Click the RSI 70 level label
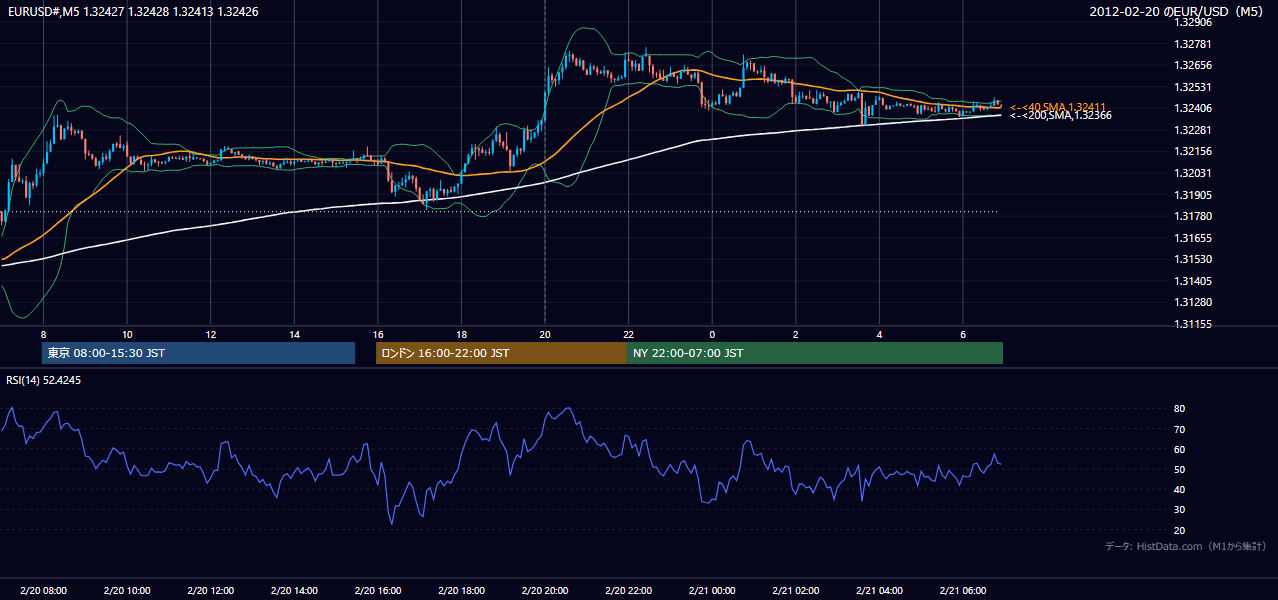Screen dimensions: 1278x600 coord(1179,429)
